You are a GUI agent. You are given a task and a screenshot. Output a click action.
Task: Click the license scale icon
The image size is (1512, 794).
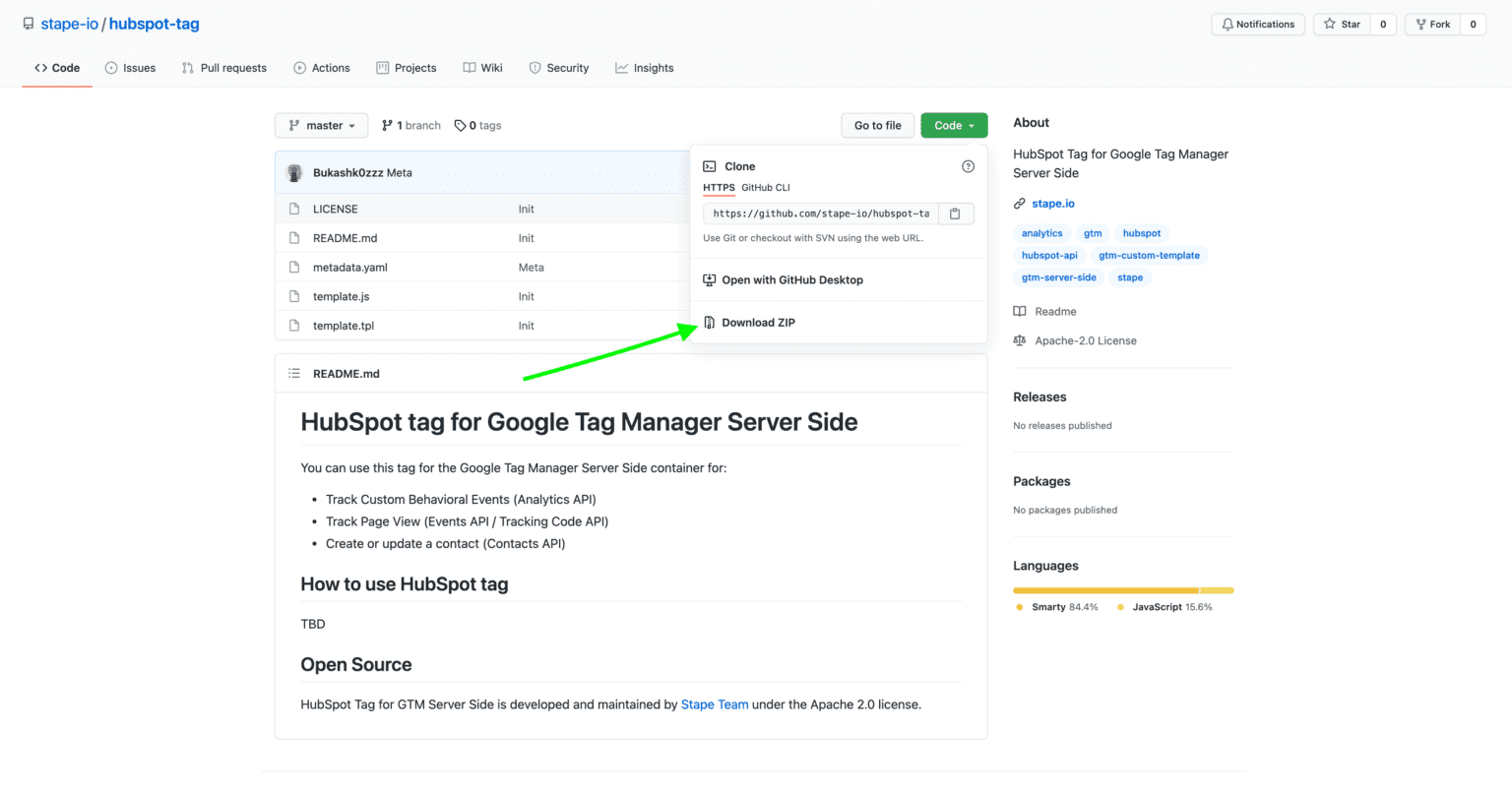pyautogui.click(x=1020, y=340)
